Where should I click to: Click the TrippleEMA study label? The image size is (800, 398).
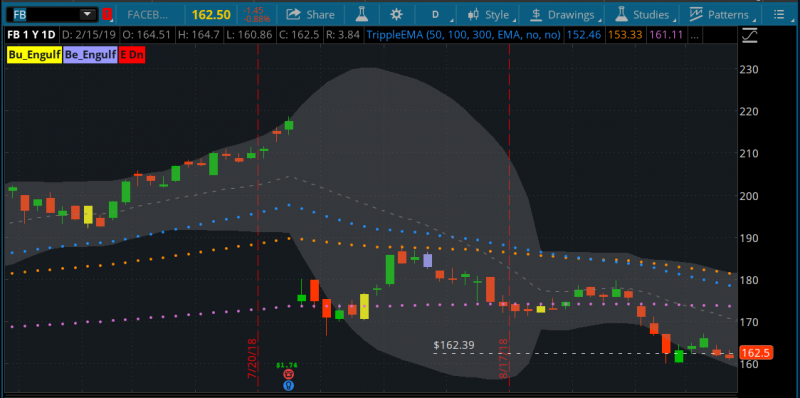click(465, 36)
